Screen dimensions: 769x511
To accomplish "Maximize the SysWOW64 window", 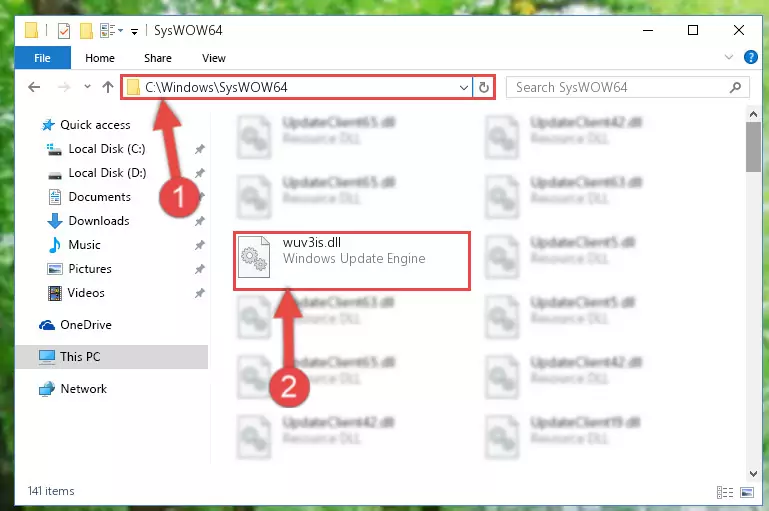I will pos(693,30).
